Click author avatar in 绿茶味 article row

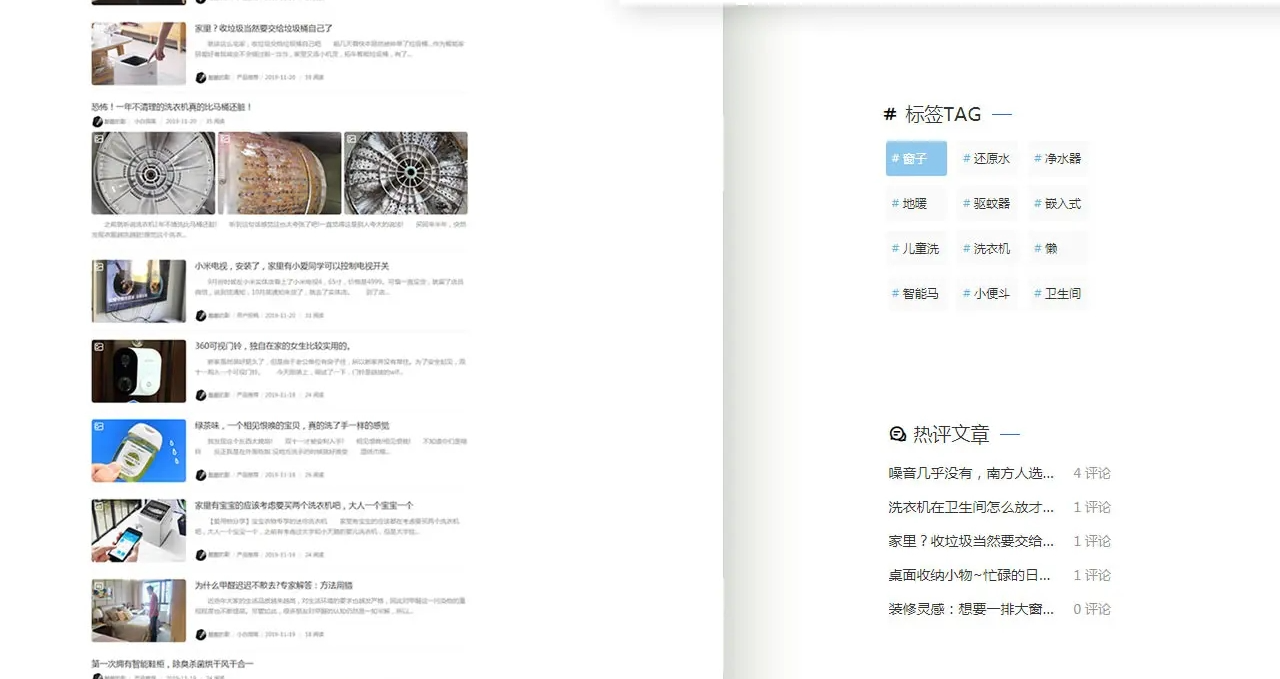201,475
